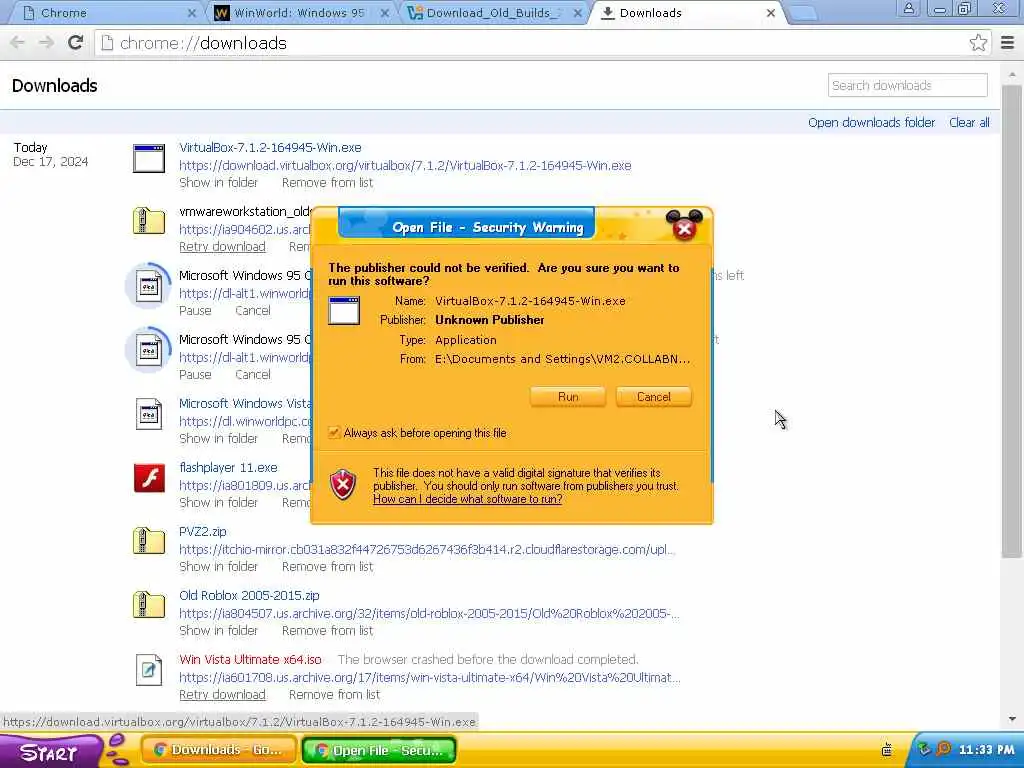Open downloads folder link

[x=871, y=122]
